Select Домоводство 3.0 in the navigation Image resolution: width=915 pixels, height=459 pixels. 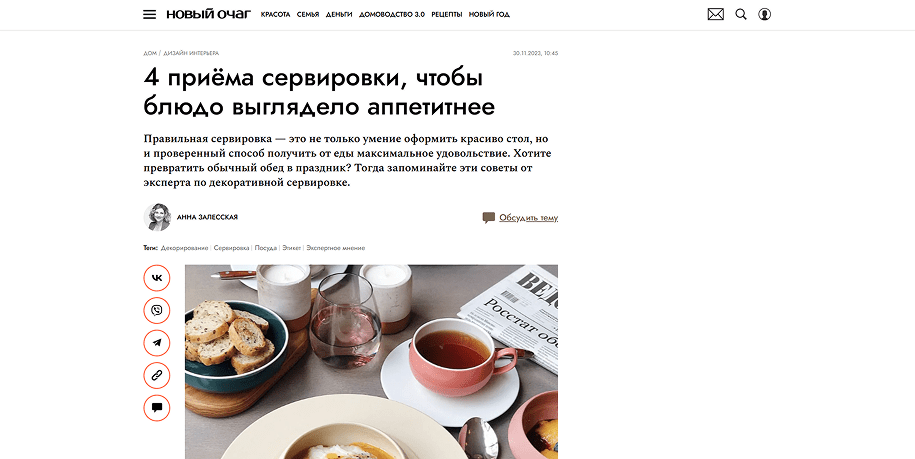coord(392,15)
